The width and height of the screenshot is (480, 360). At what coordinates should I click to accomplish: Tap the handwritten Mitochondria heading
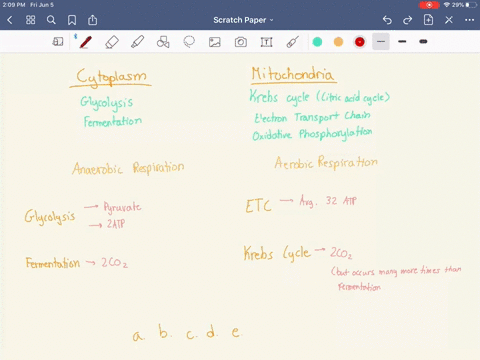(293, 74)
